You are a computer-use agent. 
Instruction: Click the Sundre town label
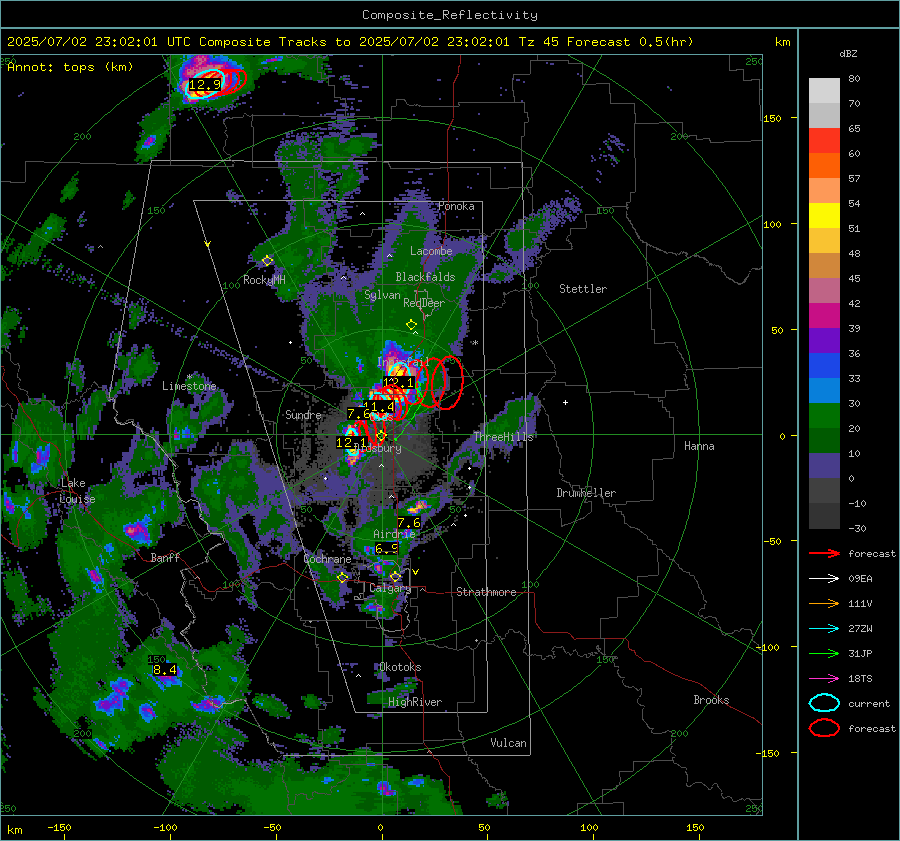[303, 415]
